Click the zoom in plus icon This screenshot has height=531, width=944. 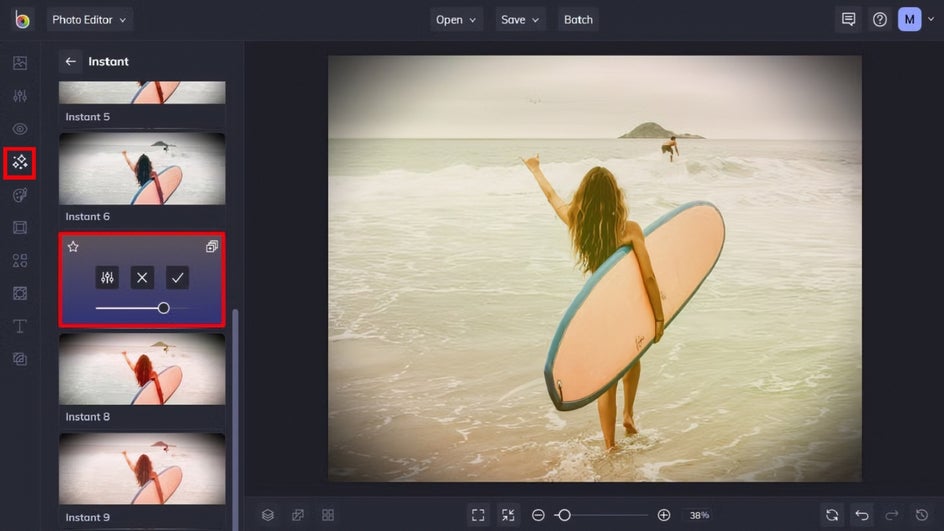pyautogui.click(x=663, y=515)
